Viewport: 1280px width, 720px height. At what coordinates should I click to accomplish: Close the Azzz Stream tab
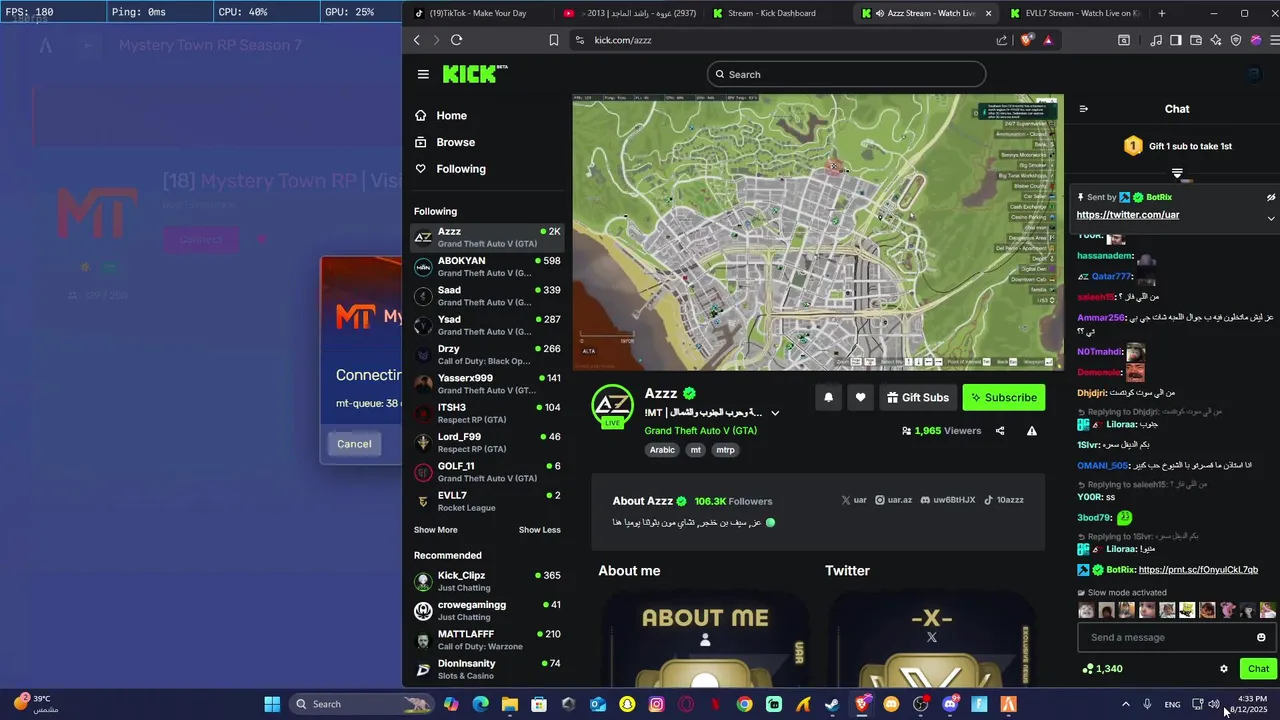989,13
